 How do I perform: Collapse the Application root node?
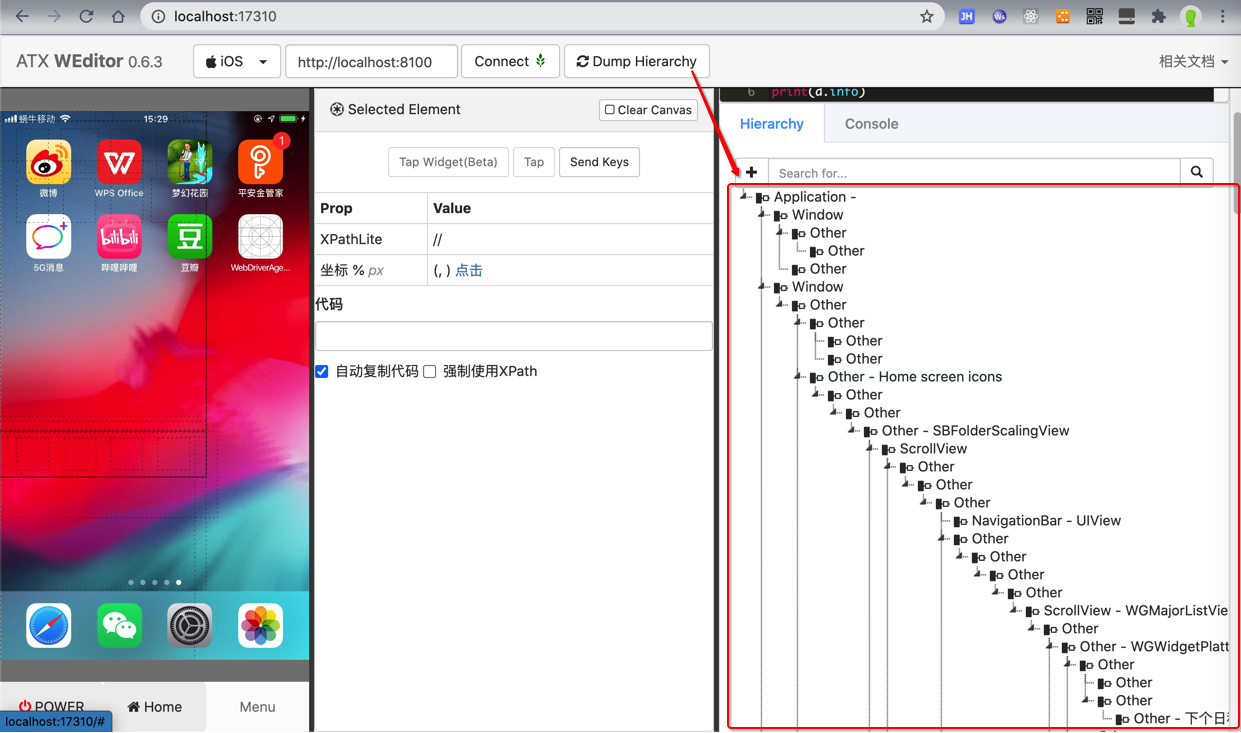point(744,196)
